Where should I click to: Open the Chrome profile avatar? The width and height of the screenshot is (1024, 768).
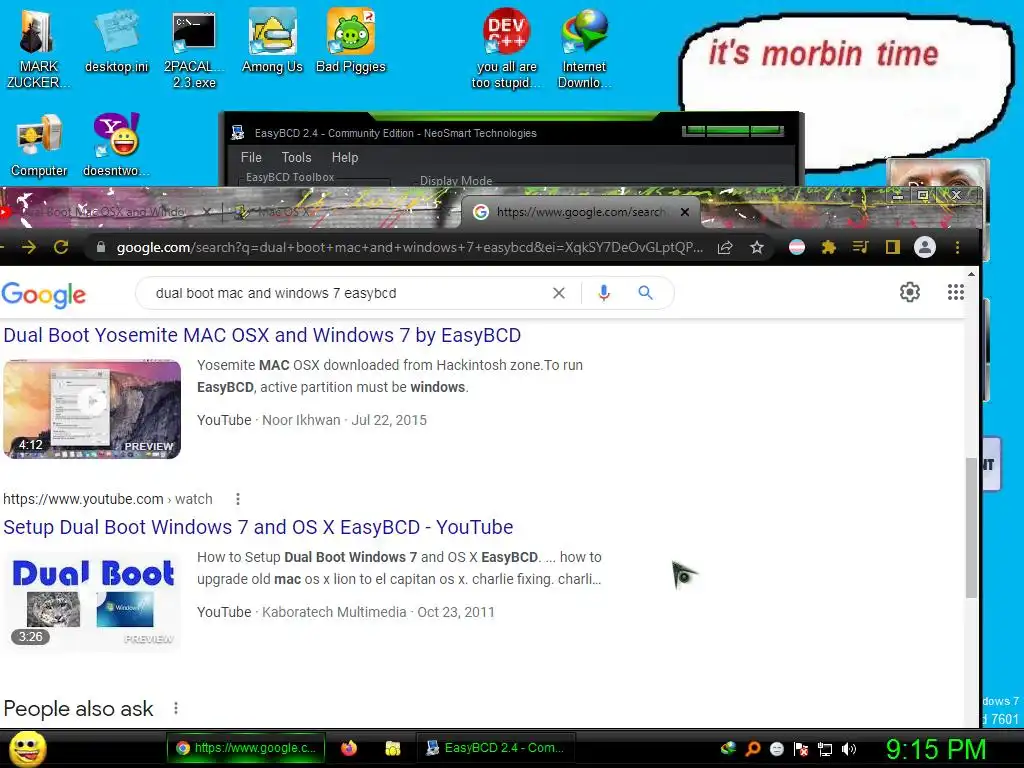925,247
